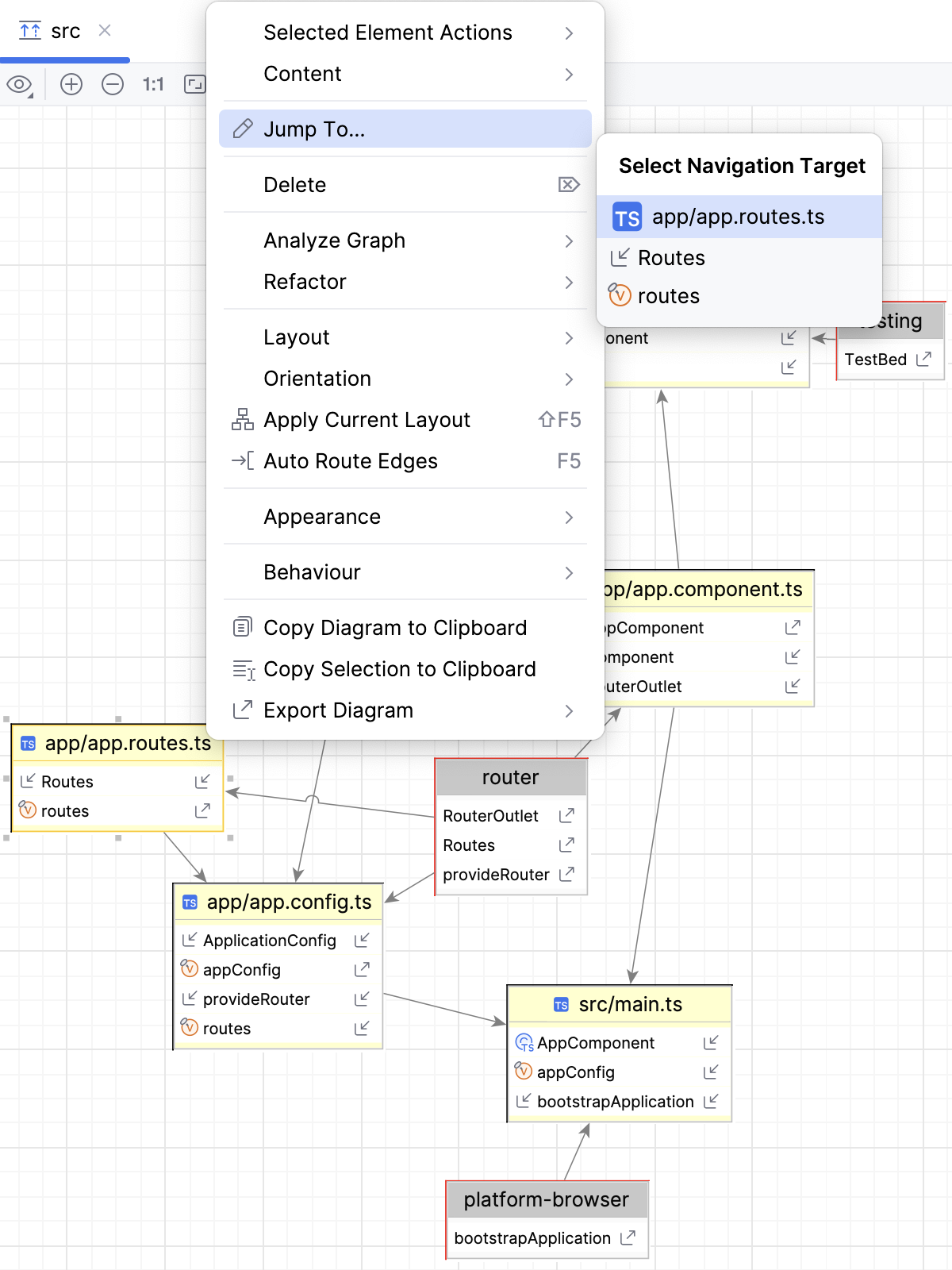Image resolution: width=952 pixels, height=1270 pixels.
Task: Click src/main.ts node header
Action: point(620,1005)
